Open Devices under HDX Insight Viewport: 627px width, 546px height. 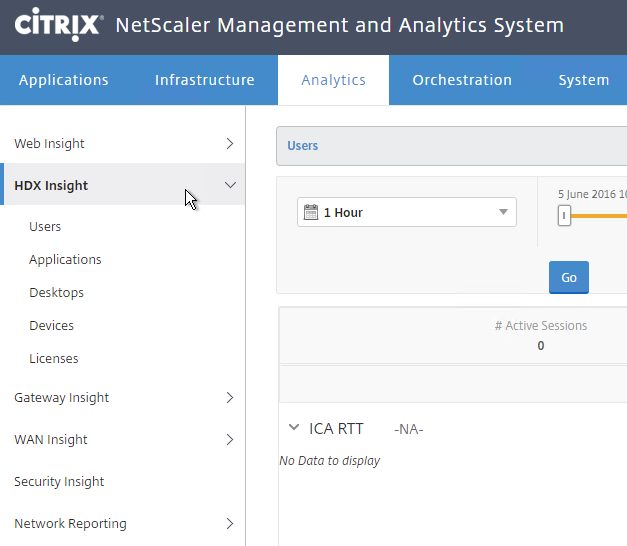[x=52, y=326]
